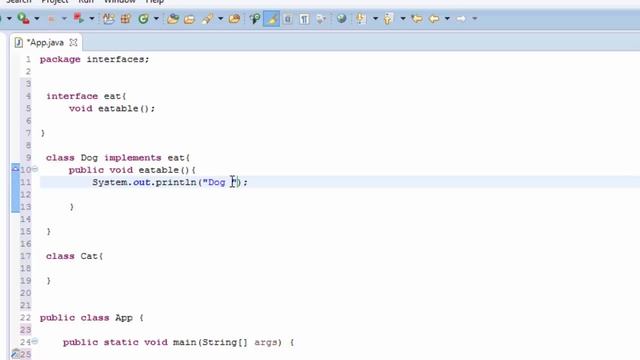Open the Next Annotation dropdown arrow
The height and width of the screenshot is (360, 640).
tap(375, 18)
